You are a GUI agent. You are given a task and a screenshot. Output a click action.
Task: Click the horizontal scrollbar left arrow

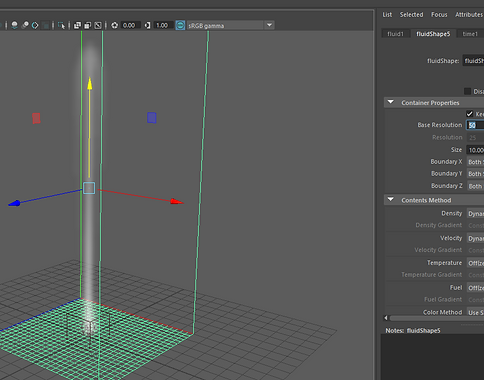pos(386,318)
